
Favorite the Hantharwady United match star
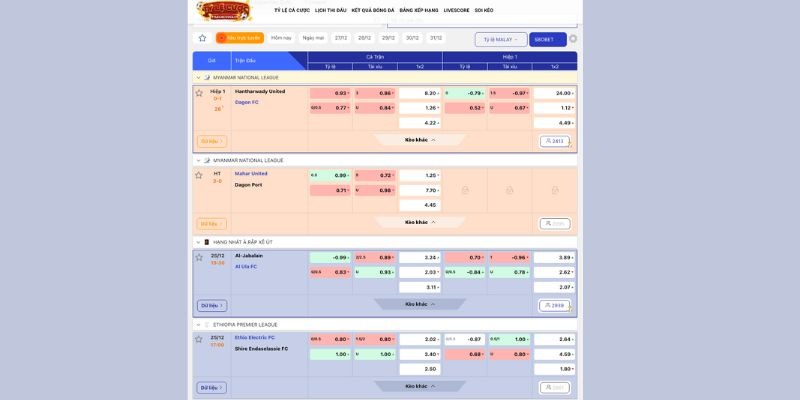click(x=199, y=92)
